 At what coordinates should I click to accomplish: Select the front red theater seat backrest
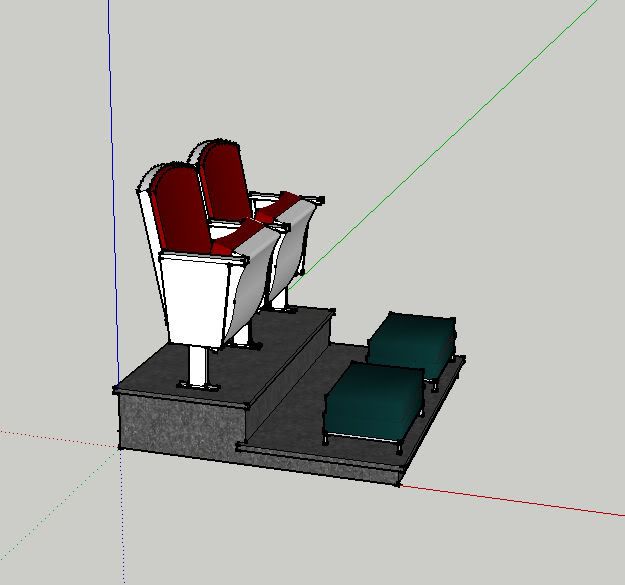tap(181, 209)
